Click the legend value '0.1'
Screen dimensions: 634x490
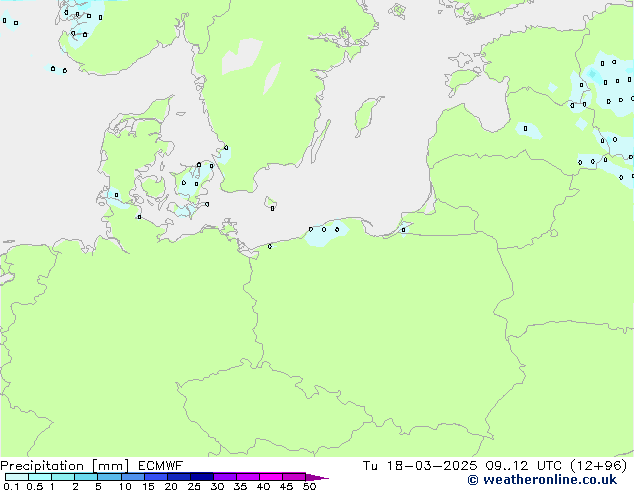click(x=11, y=486)
